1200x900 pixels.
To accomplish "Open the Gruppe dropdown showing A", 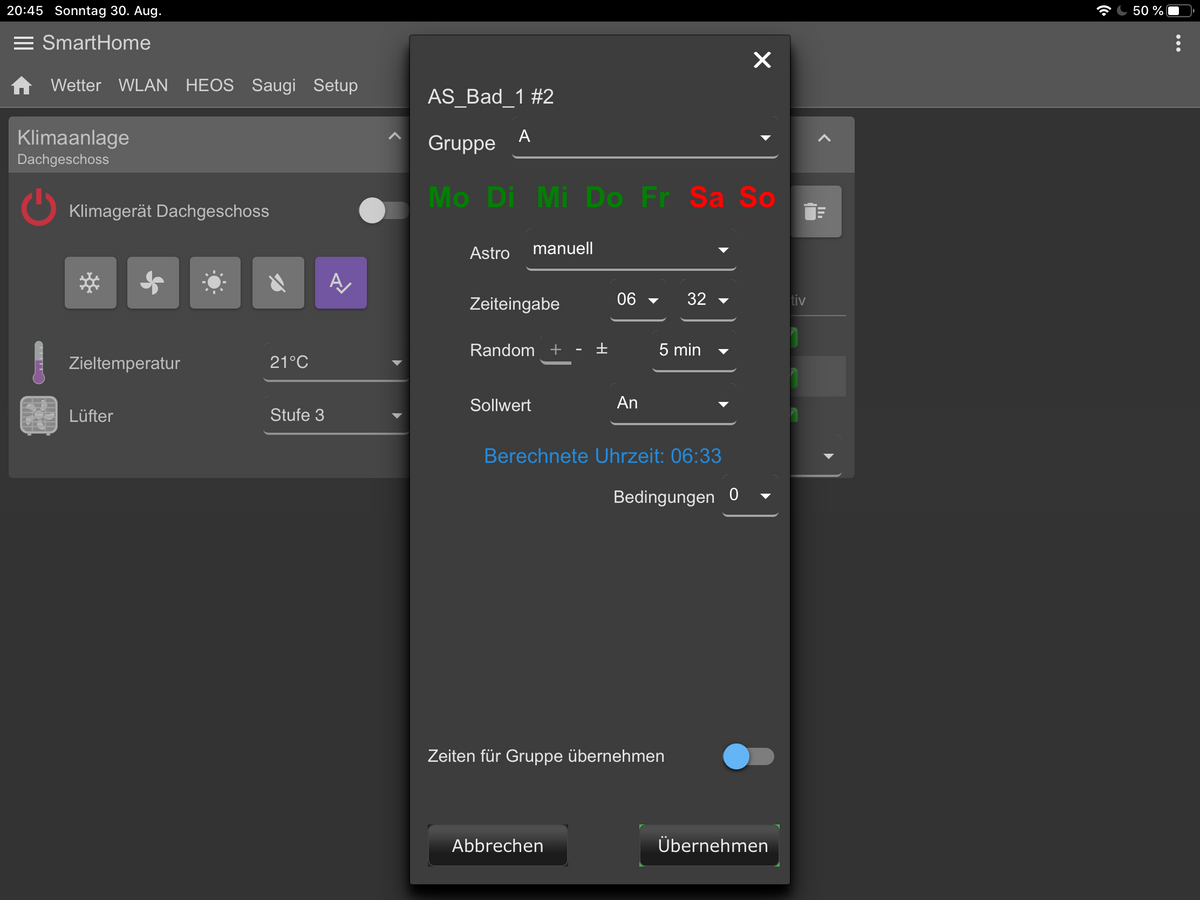I will click(645, 138).
